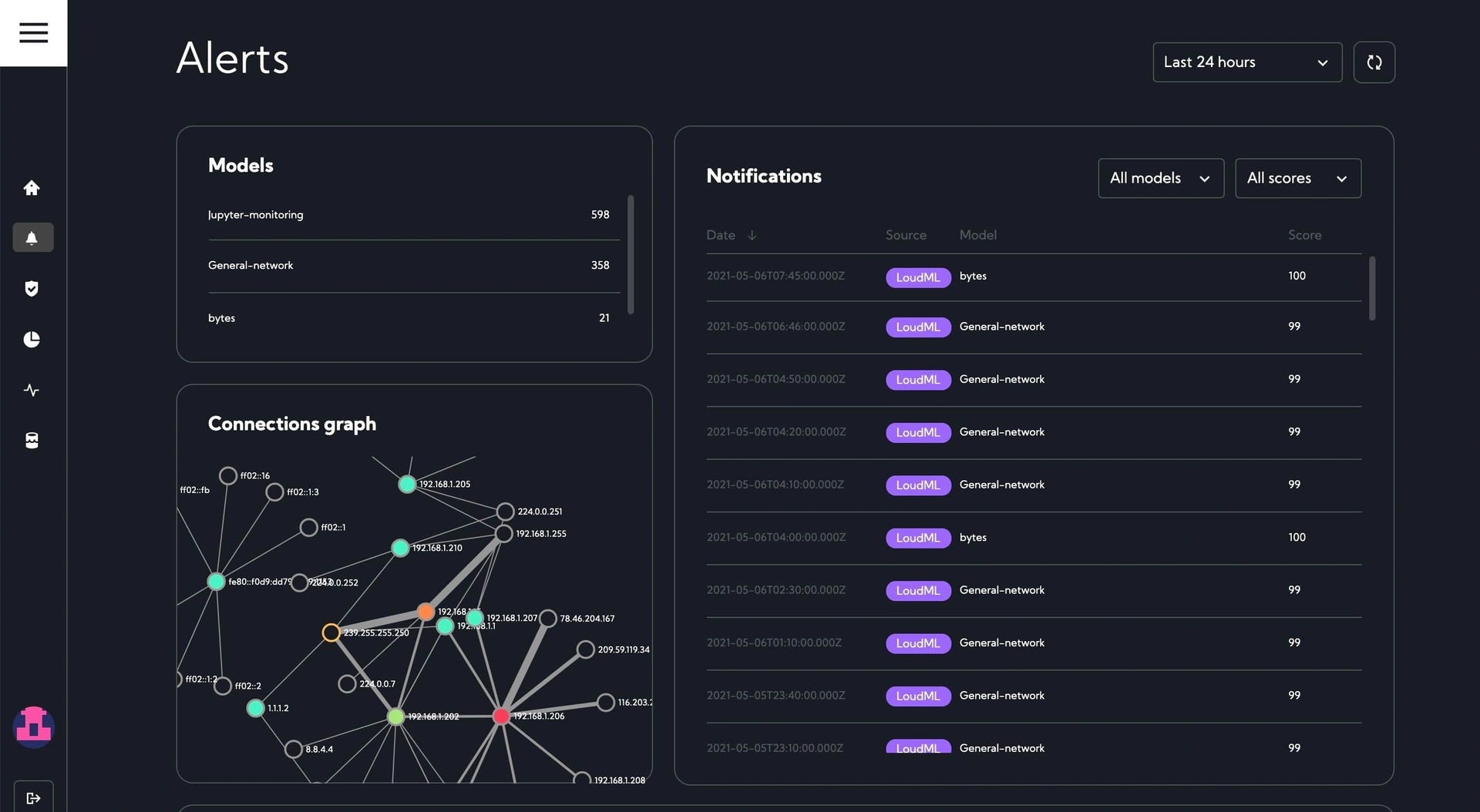Click the red 192.168.1.206 node

coord(501,716)
